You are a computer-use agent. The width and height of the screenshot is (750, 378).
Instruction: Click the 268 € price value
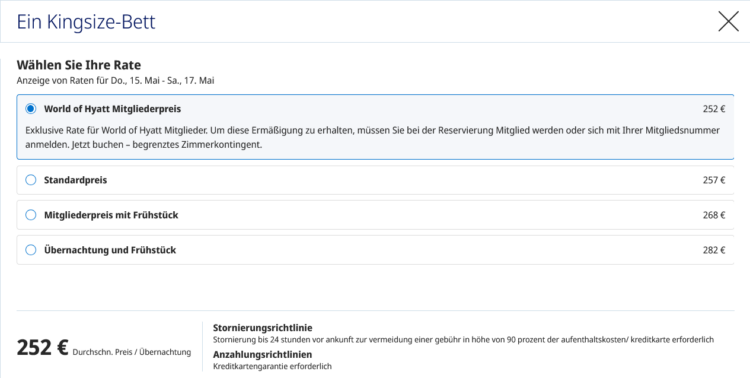714,215
